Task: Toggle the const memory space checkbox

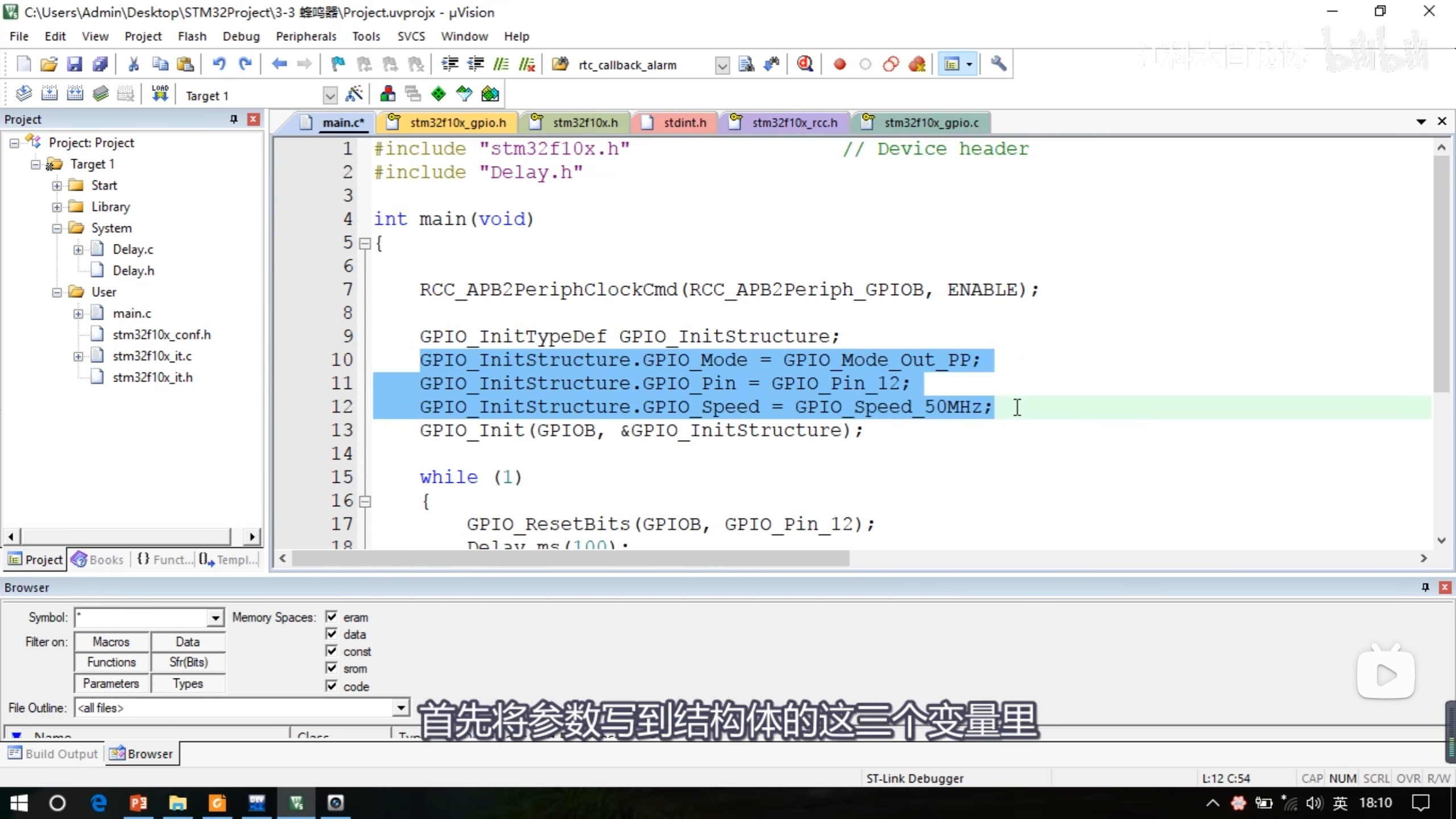Action: (x=332, y=651)
